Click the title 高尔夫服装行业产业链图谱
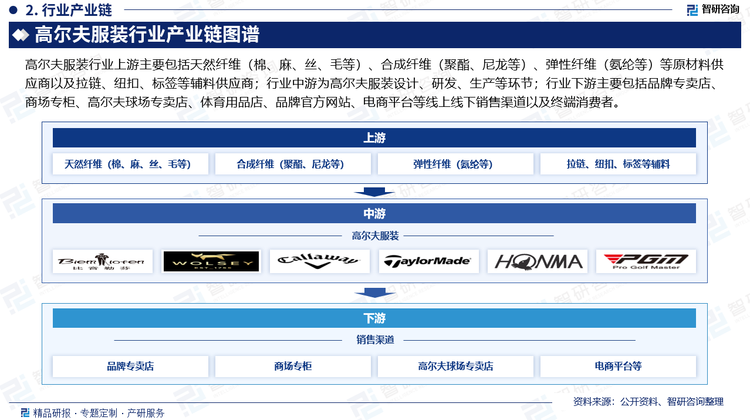The image size is (750, 420). (147, 35)
